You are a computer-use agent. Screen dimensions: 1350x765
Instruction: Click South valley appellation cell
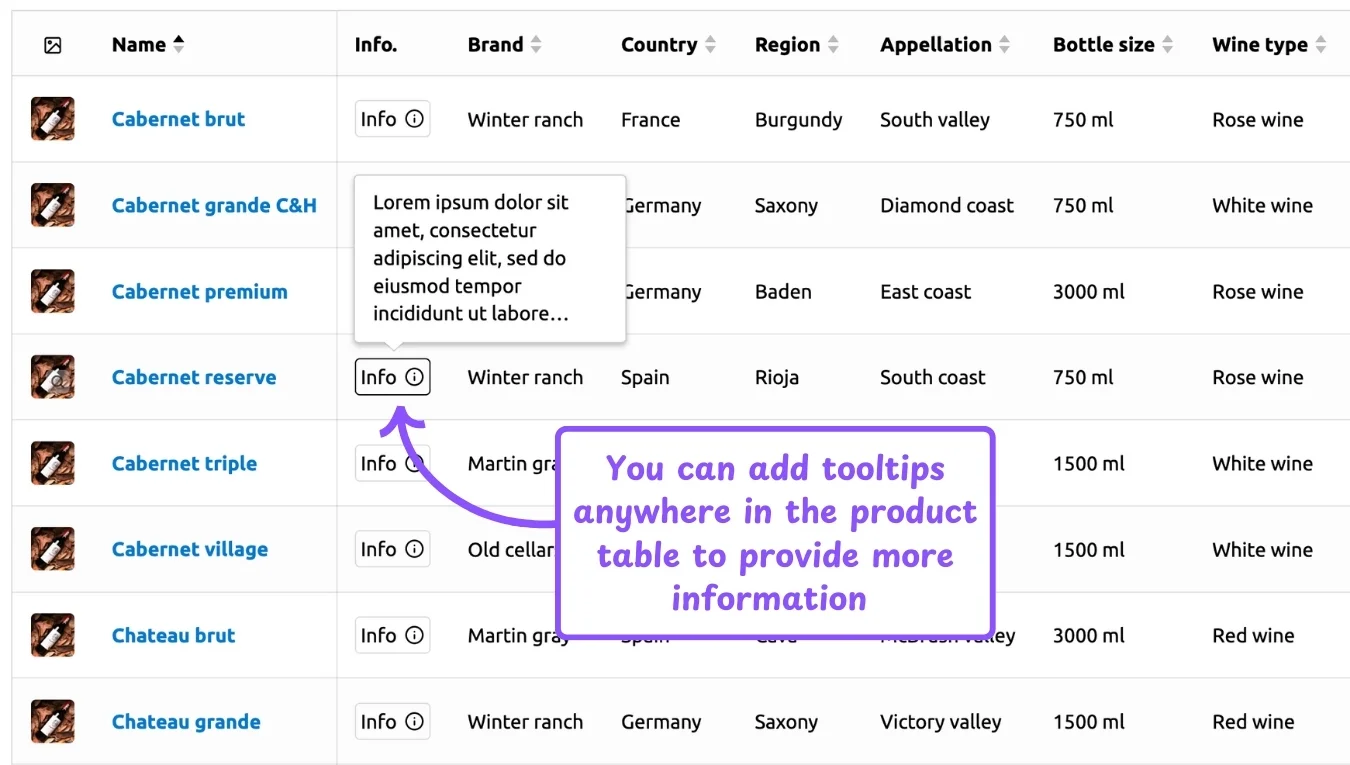934,120
